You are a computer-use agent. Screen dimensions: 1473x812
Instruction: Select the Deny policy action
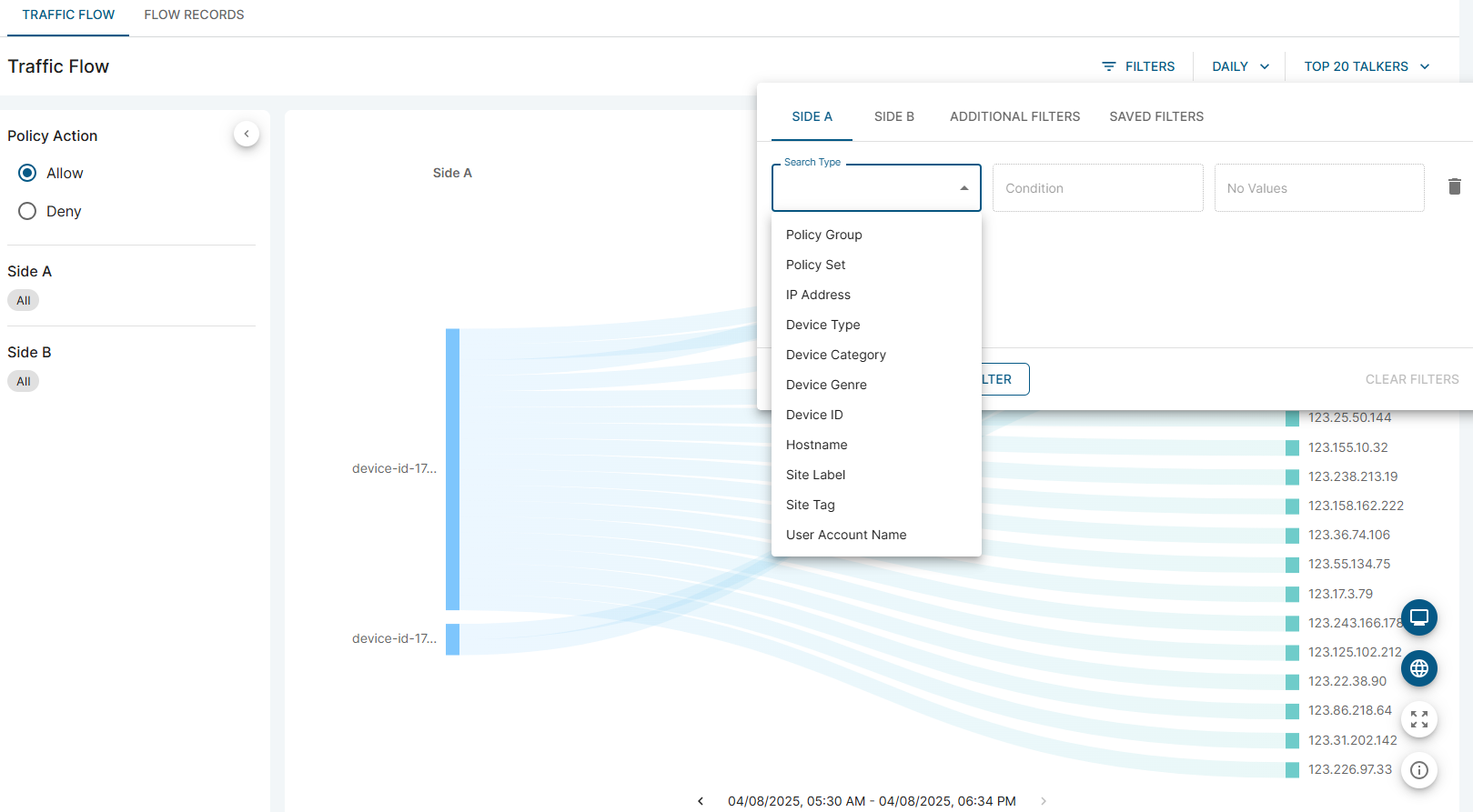point(27,211)
